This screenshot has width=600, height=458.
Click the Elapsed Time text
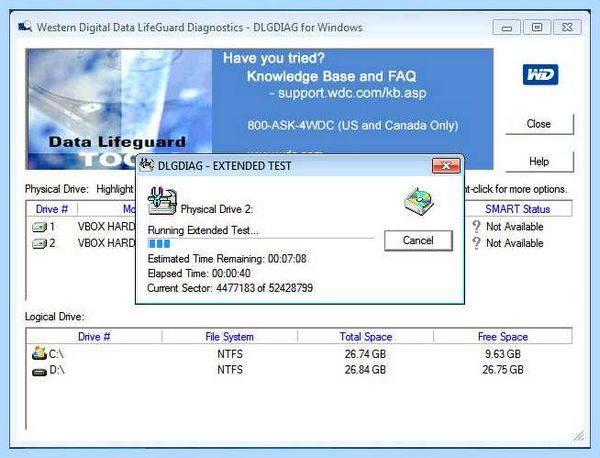click(x=199, y=274)
